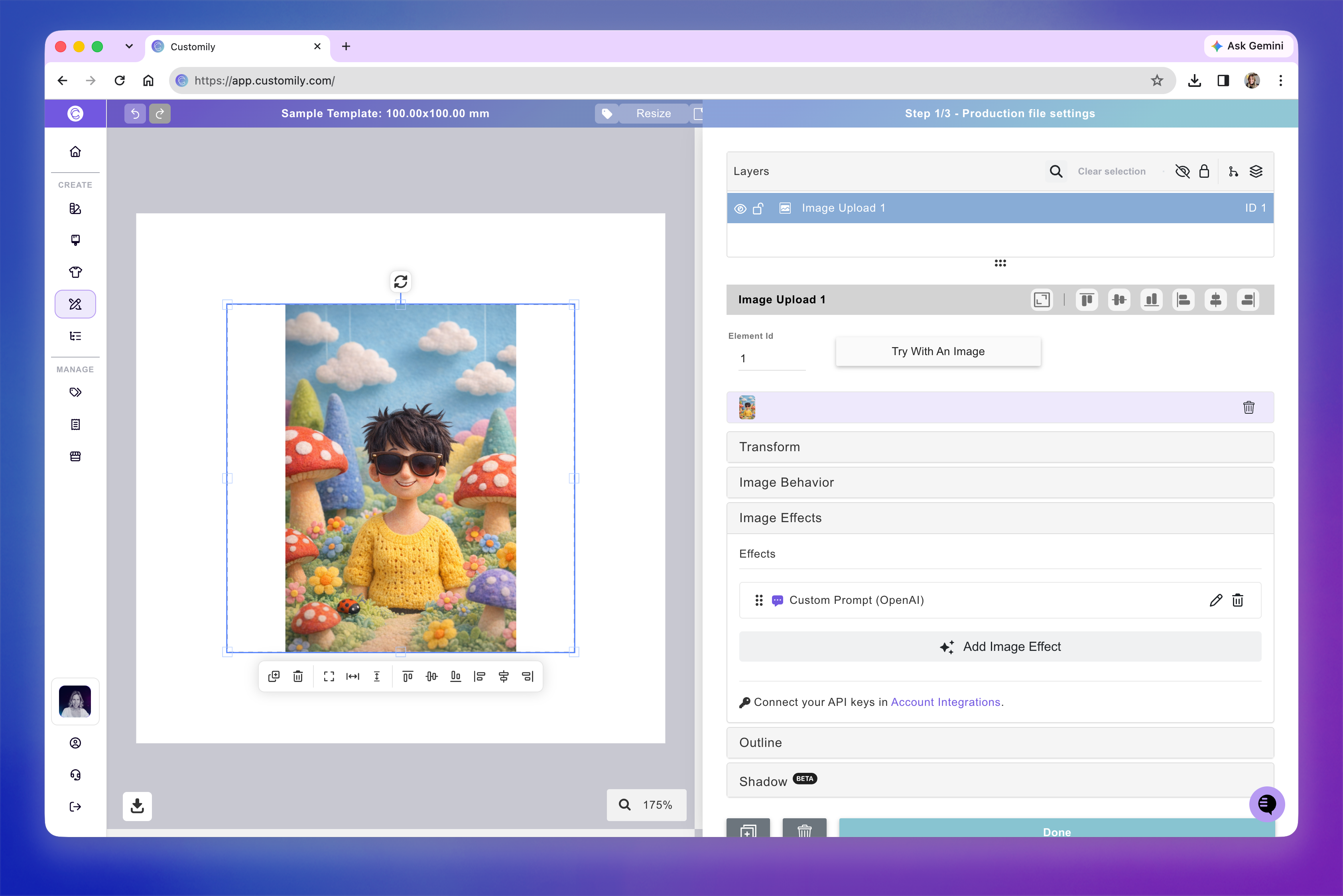
Task: Align top in Image Upload 1 header
Action: [x=1087, y=300]
